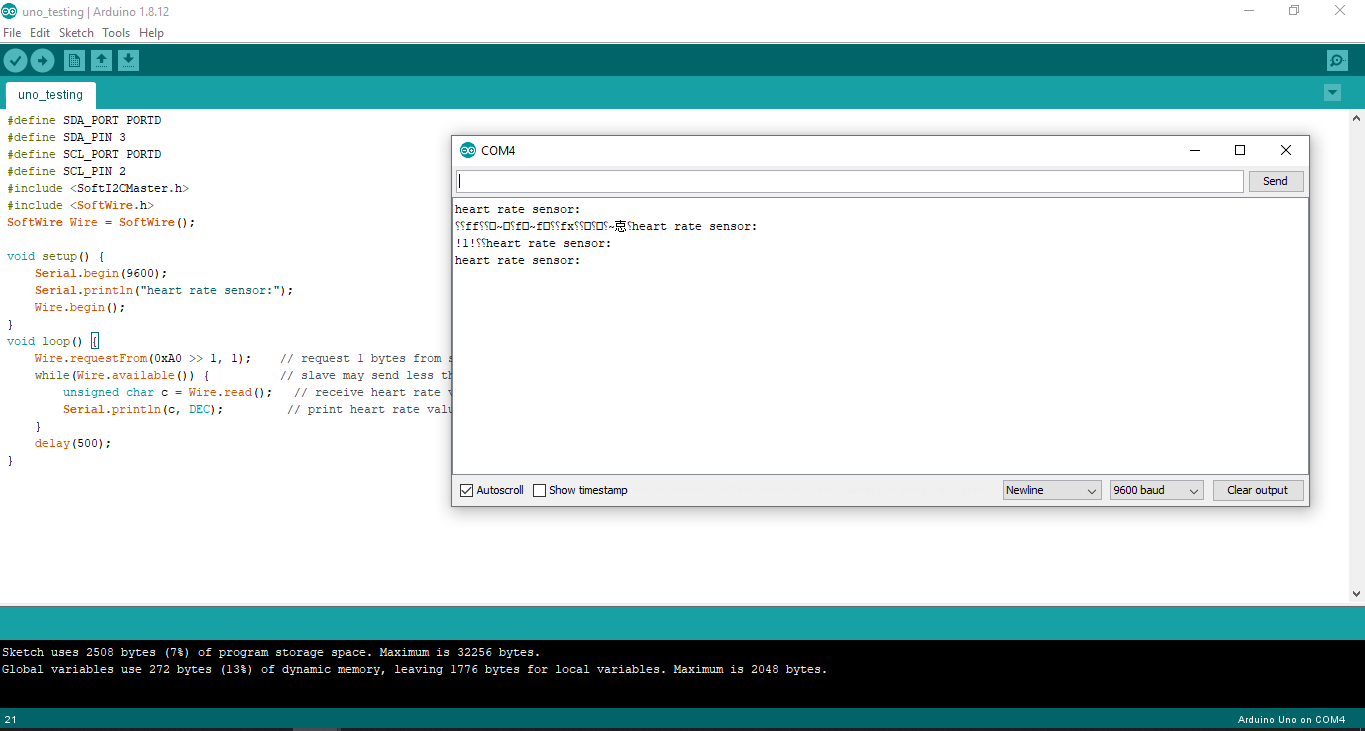The image size is (1365, 731).
Task: Click 'SoftWire Wire = SoftWire();' line
Action: [101, 222]
